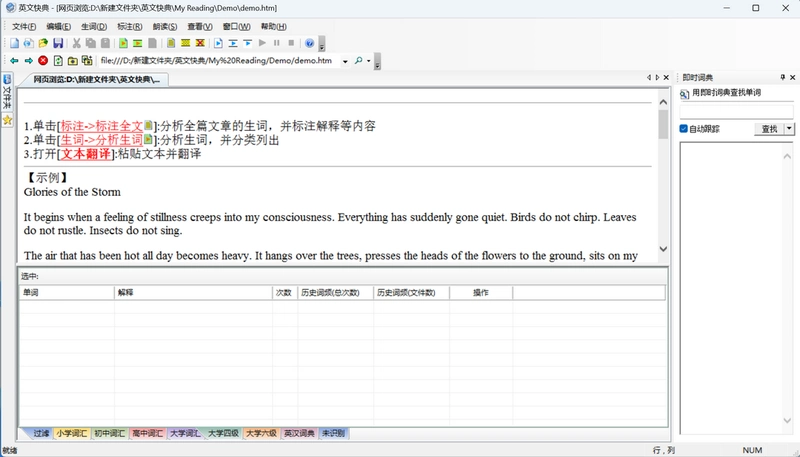Click the open folder toolbar icon
Viewport: 800px width, 457px height.
(43, 43)
